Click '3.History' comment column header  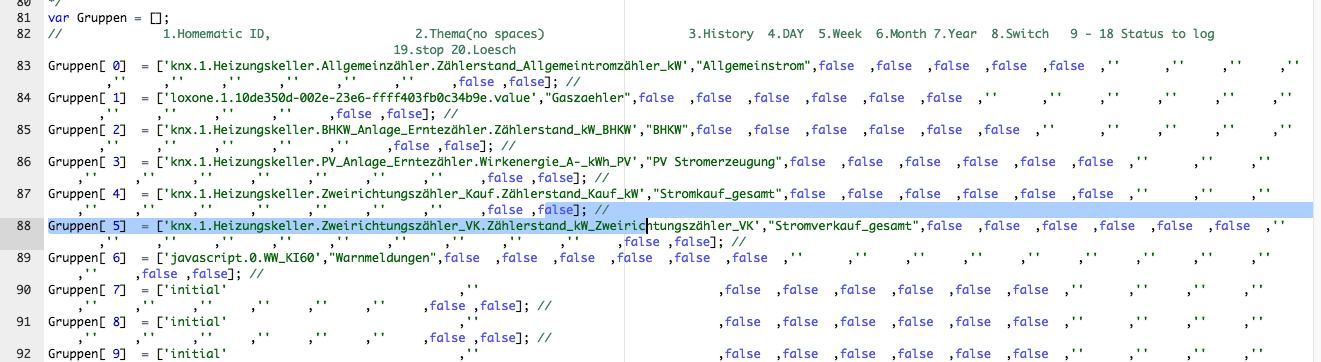point(721,34)
